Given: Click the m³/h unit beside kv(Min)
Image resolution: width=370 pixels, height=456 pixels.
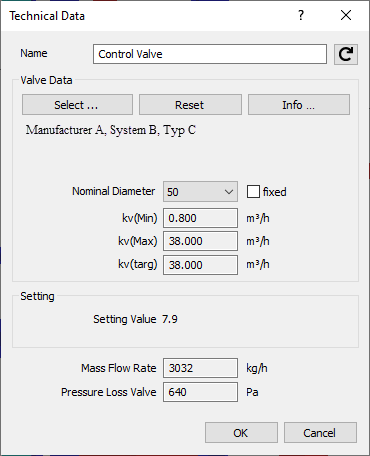Looking at the screenshot, I should tap(258, 218).
